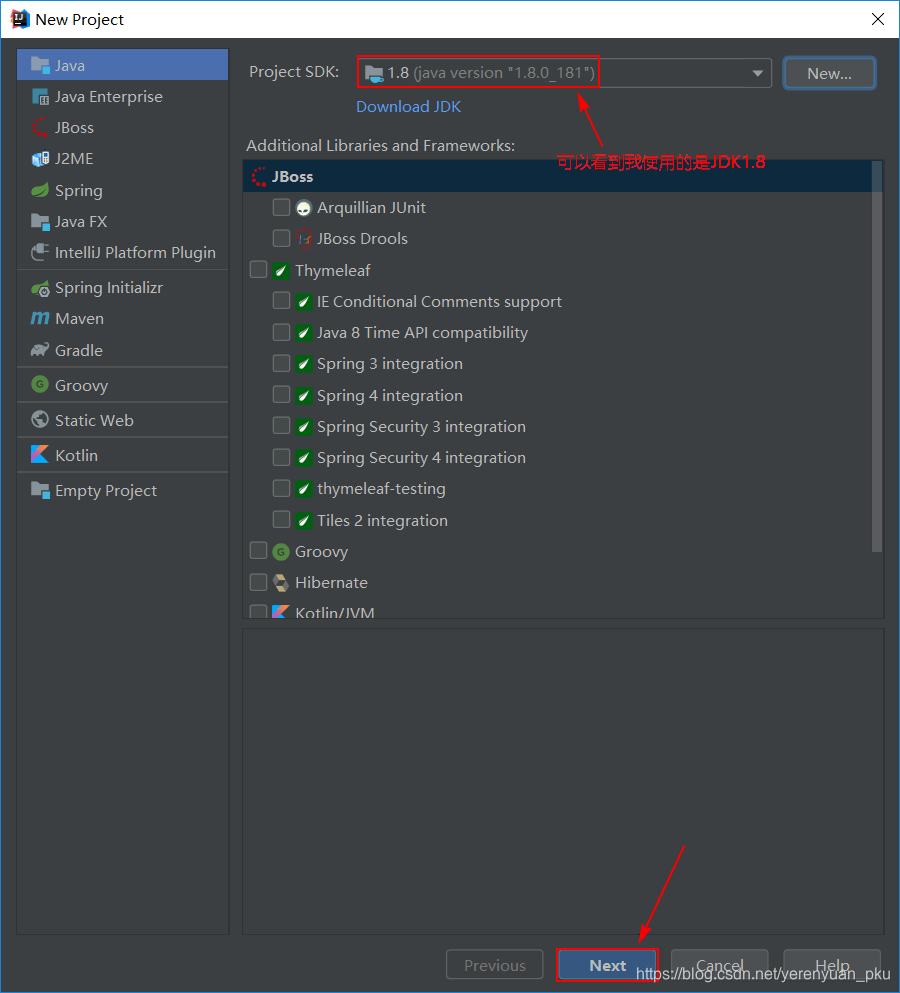Click the Help button
The height and width of the screenshot is (993, 900).
click(x=832, y=965)
